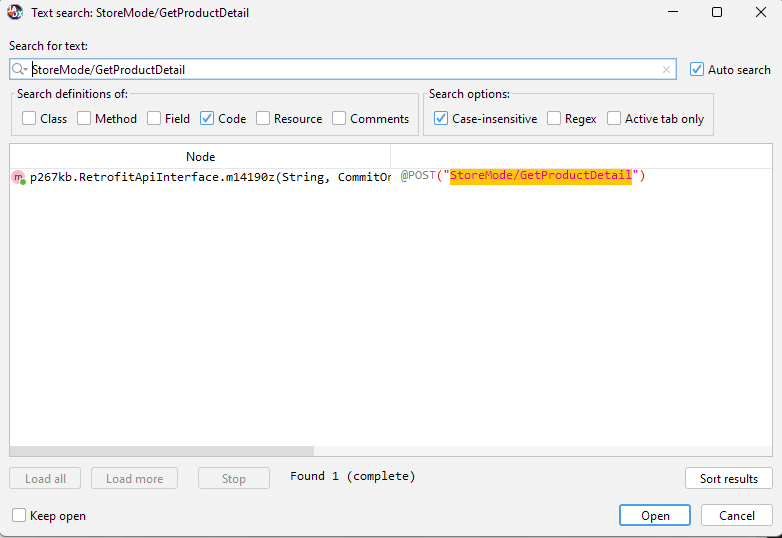Clear search text with the X icon
The width and height of the screenshot is (782, 538).
pyautogui.click(x=666, y=70)
